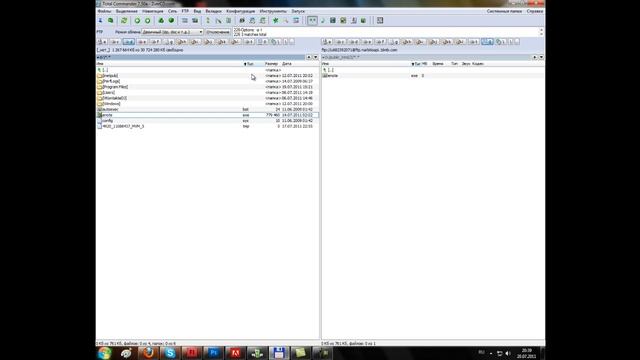
Task: Open the FTP menu
Action: pos(185,11)
